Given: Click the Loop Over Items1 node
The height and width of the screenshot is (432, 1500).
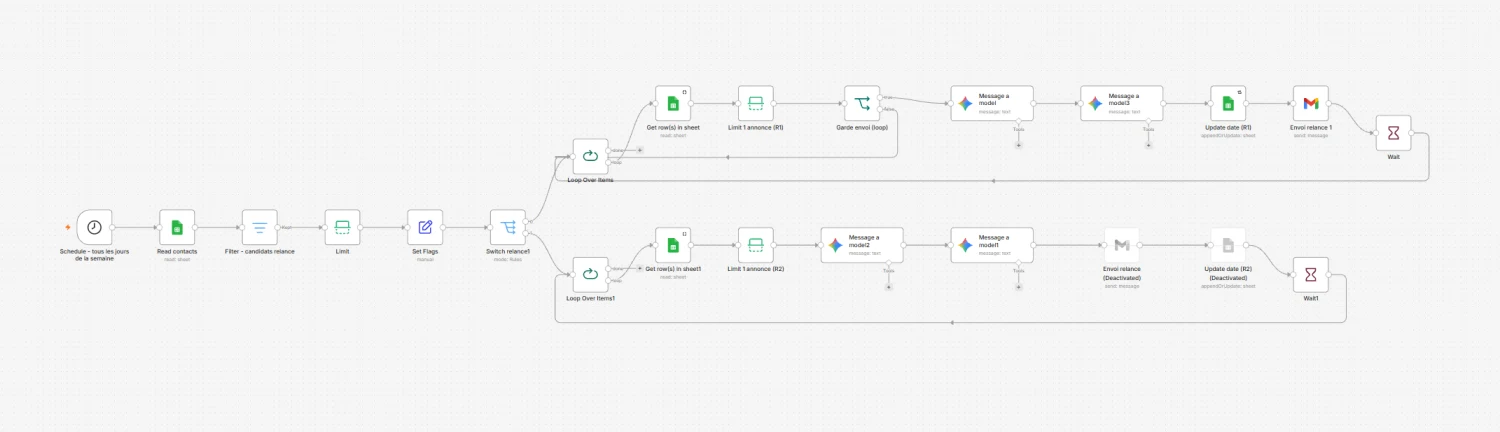Looking at the screenshot, I should (x=590, y=274).
